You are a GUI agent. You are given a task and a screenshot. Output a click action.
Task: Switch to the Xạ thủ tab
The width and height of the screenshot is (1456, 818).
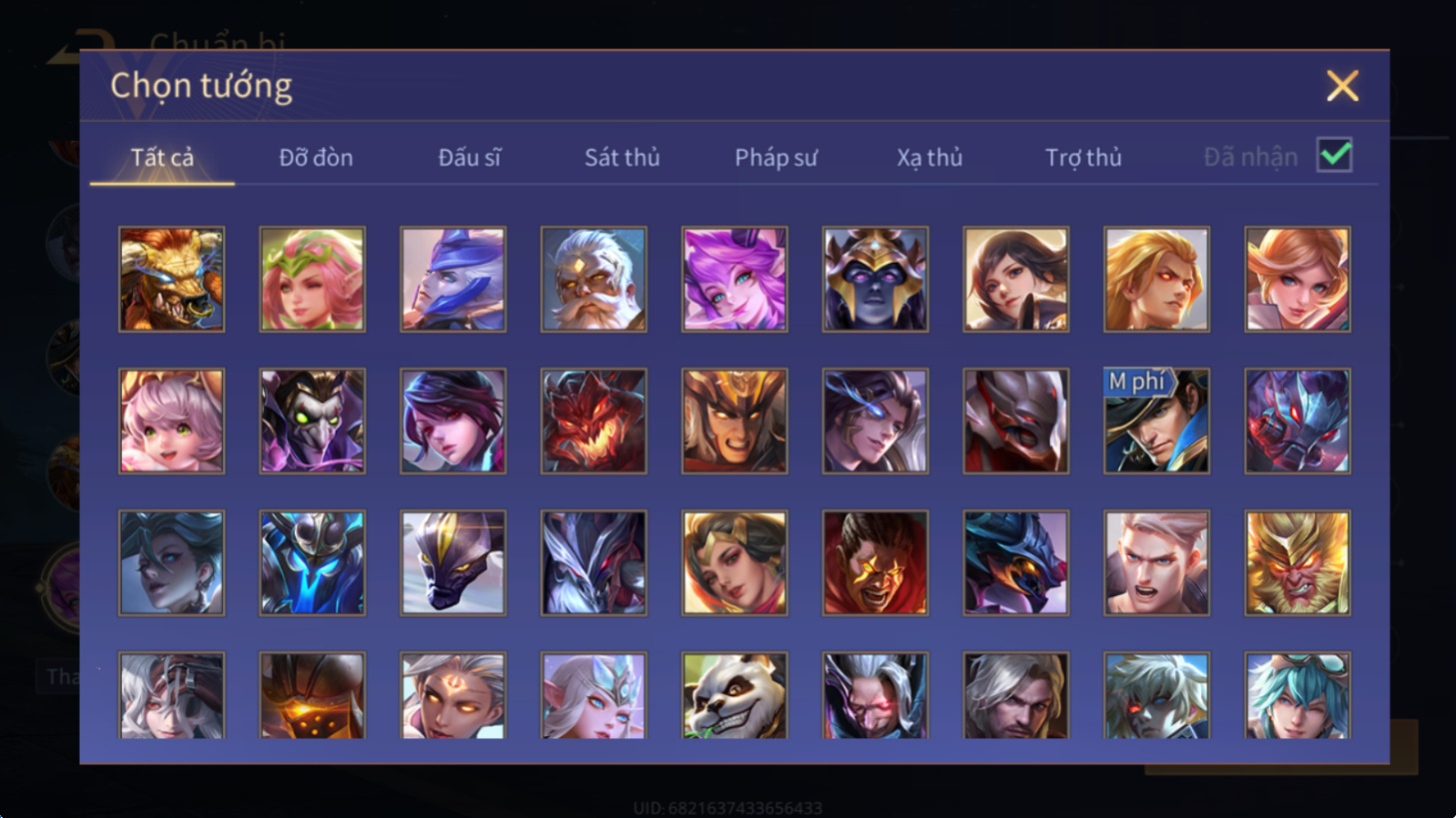[929, 157]
